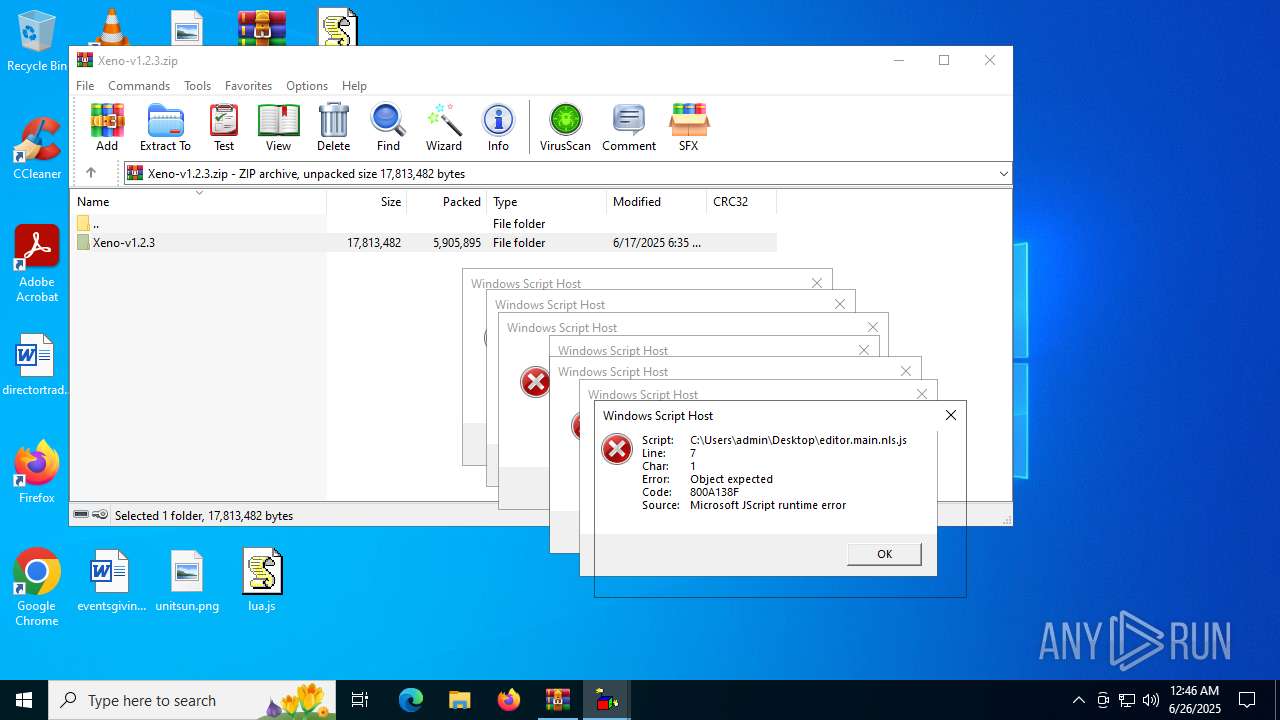Click the SFX toolbar icon

pos(688,127)
